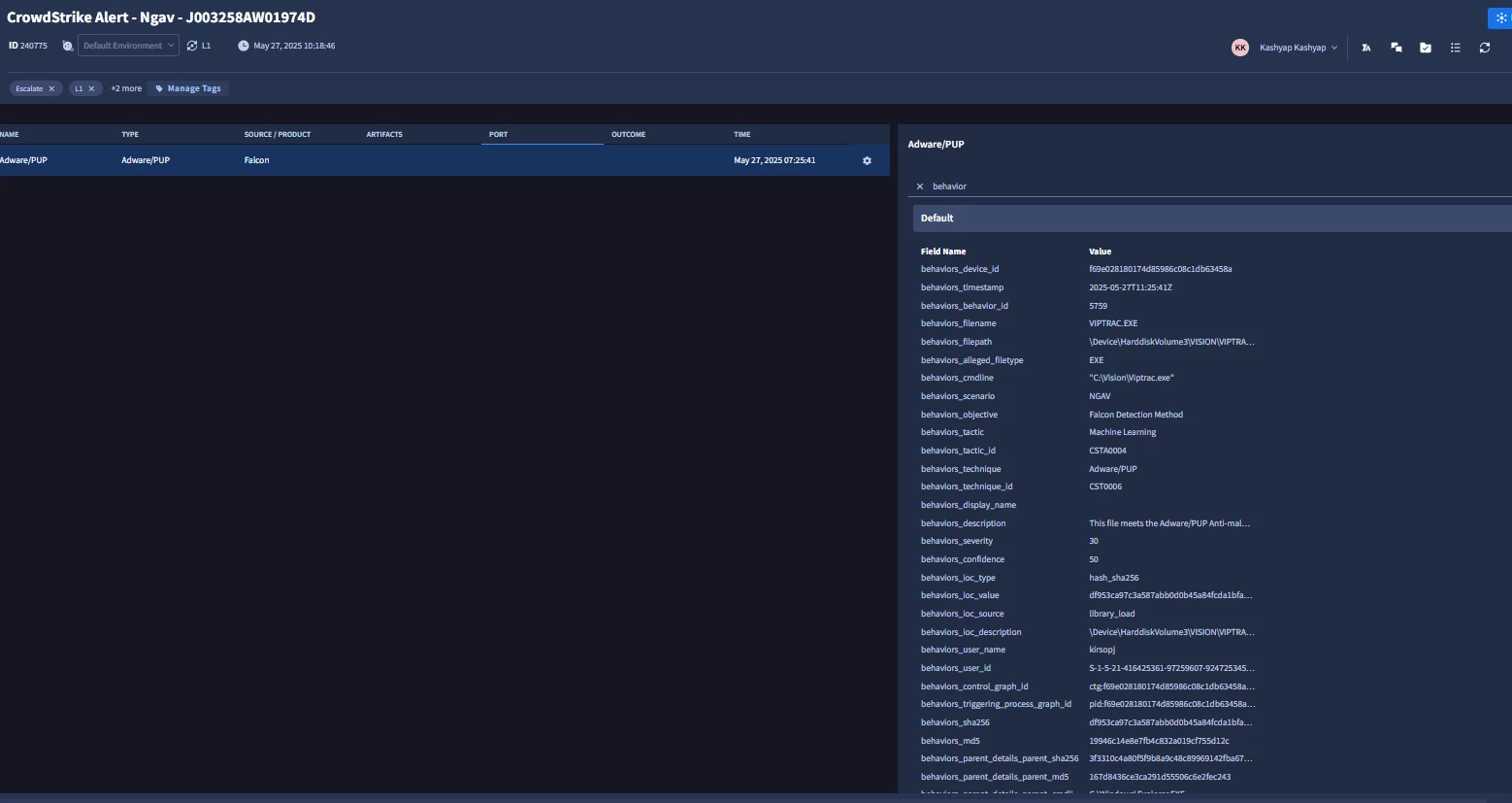Click the clock icon beside creation date
The width and height of the screenshot is (1512, 803).
244,46
